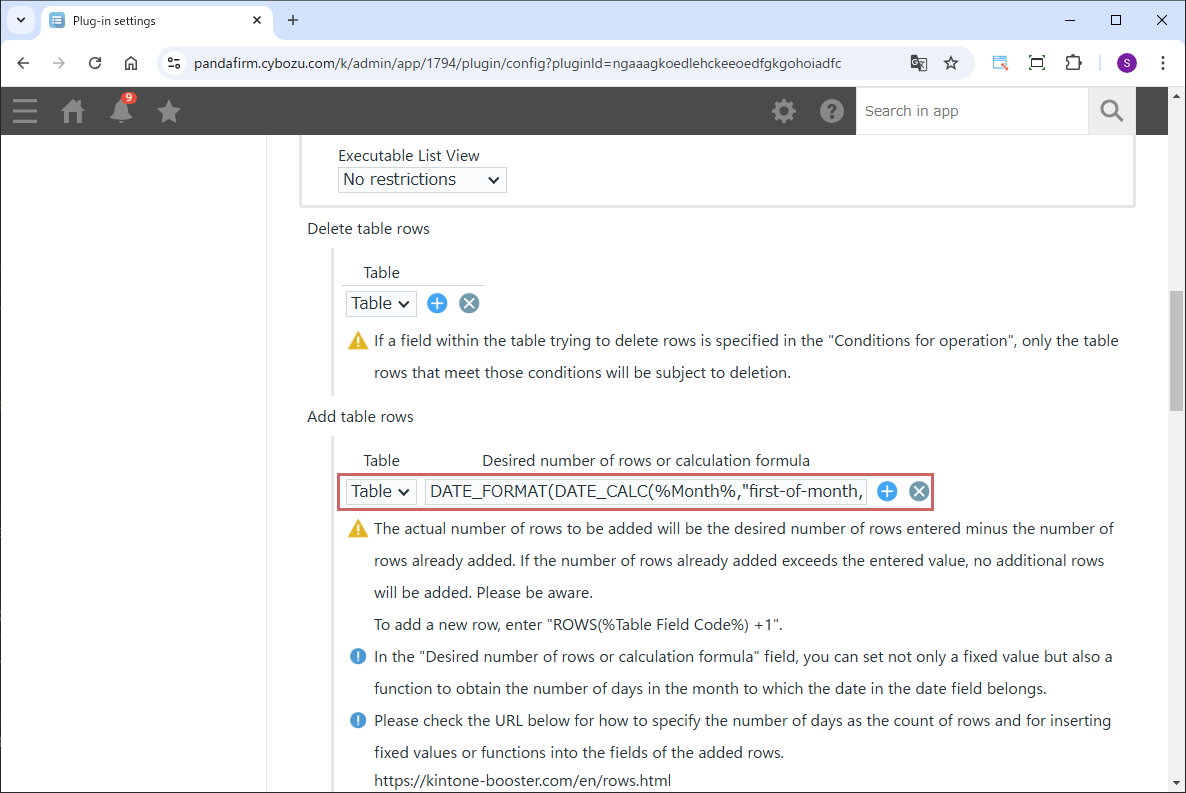Image resolution: width=1186 pixels, height=793 pixels.
Task: Focus the Search in app box
Action: pyautogui.click(x=971, y=111)
